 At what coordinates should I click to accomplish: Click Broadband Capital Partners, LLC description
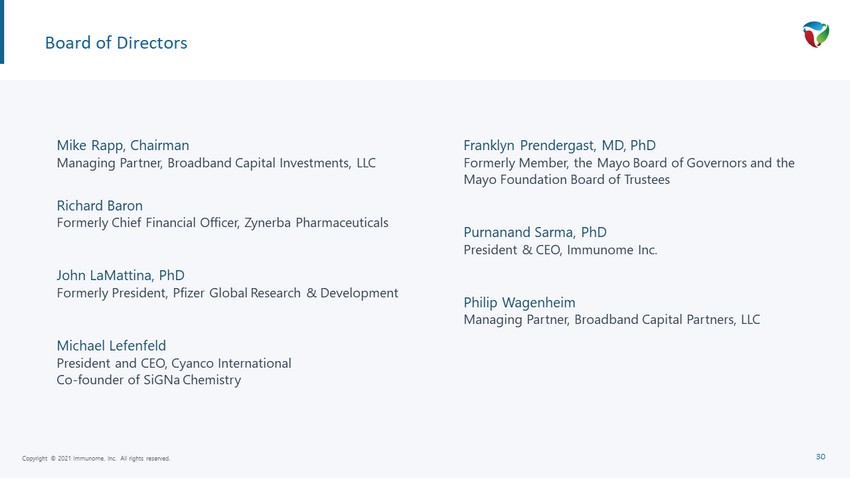pyautogui.click(x=611, y=320)
